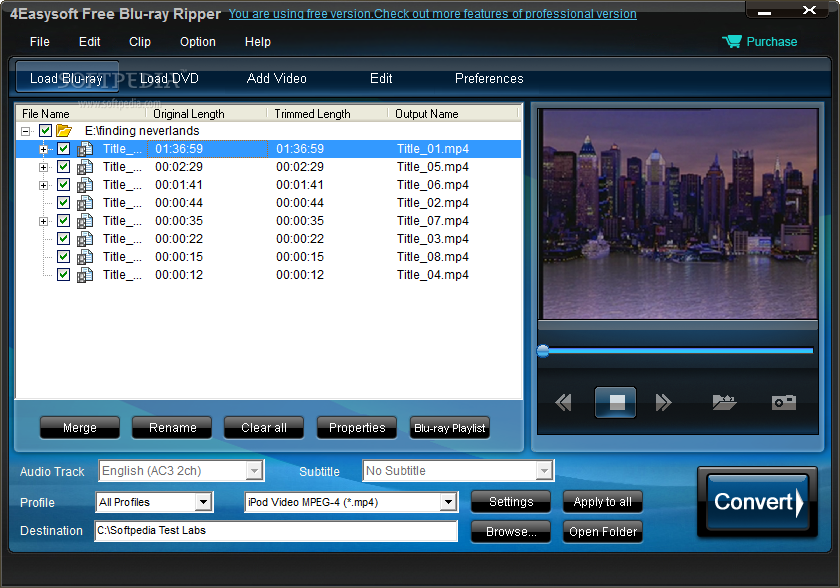840x588 pixels.
Task: Click the Properties button
Action: point(357,428)
